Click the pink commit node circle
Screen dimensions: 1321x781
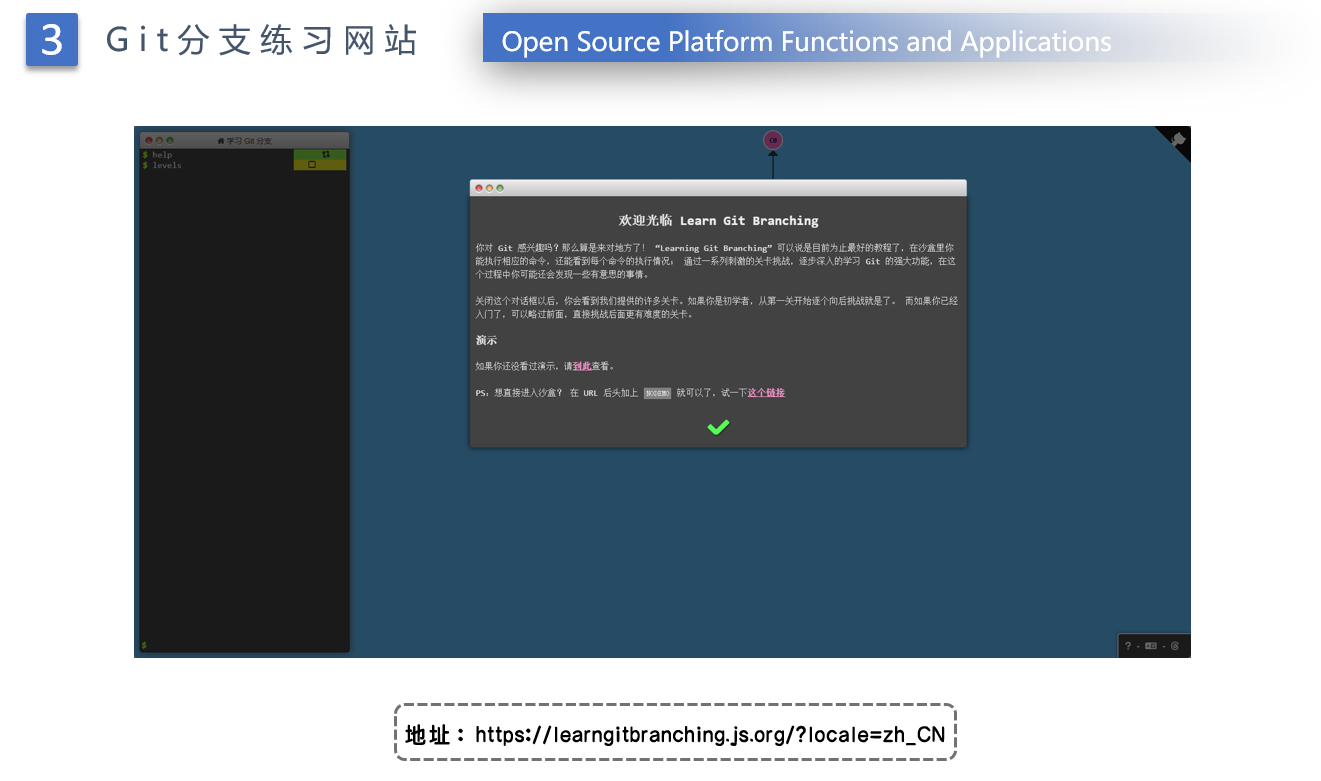click(x=773, y=141)
